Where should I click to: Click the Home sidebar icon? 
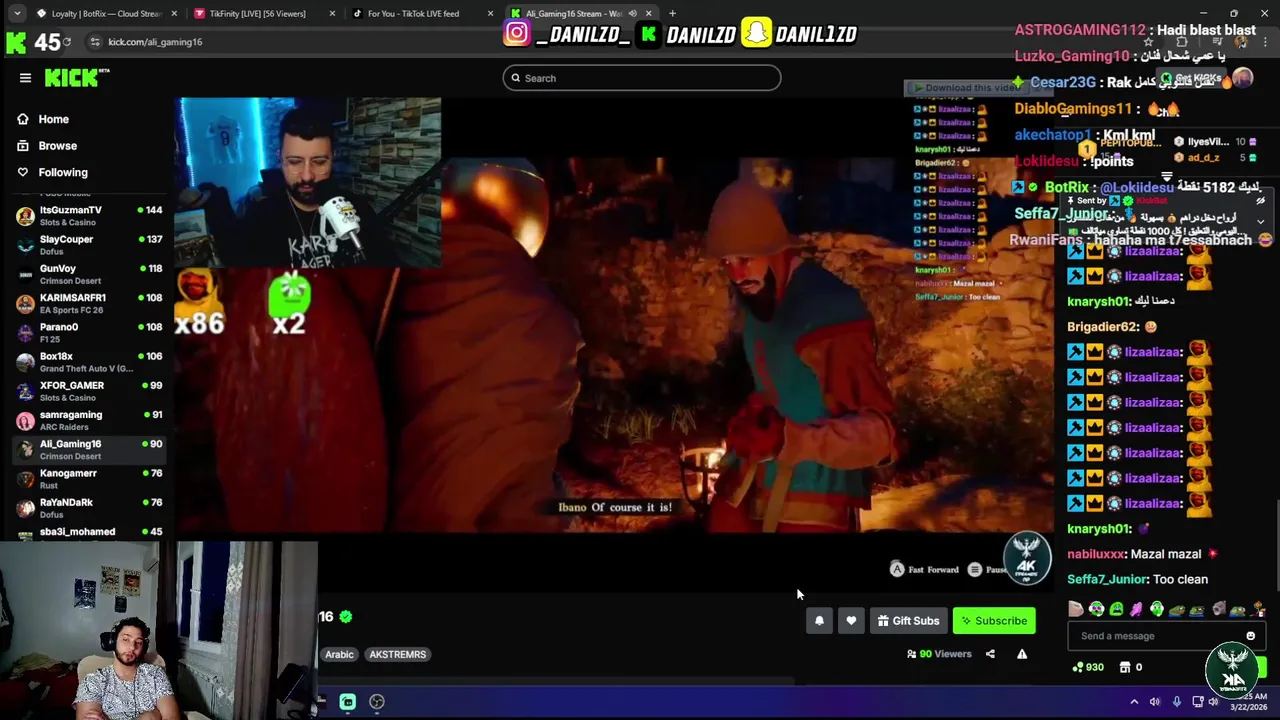(x=23, y=119)
